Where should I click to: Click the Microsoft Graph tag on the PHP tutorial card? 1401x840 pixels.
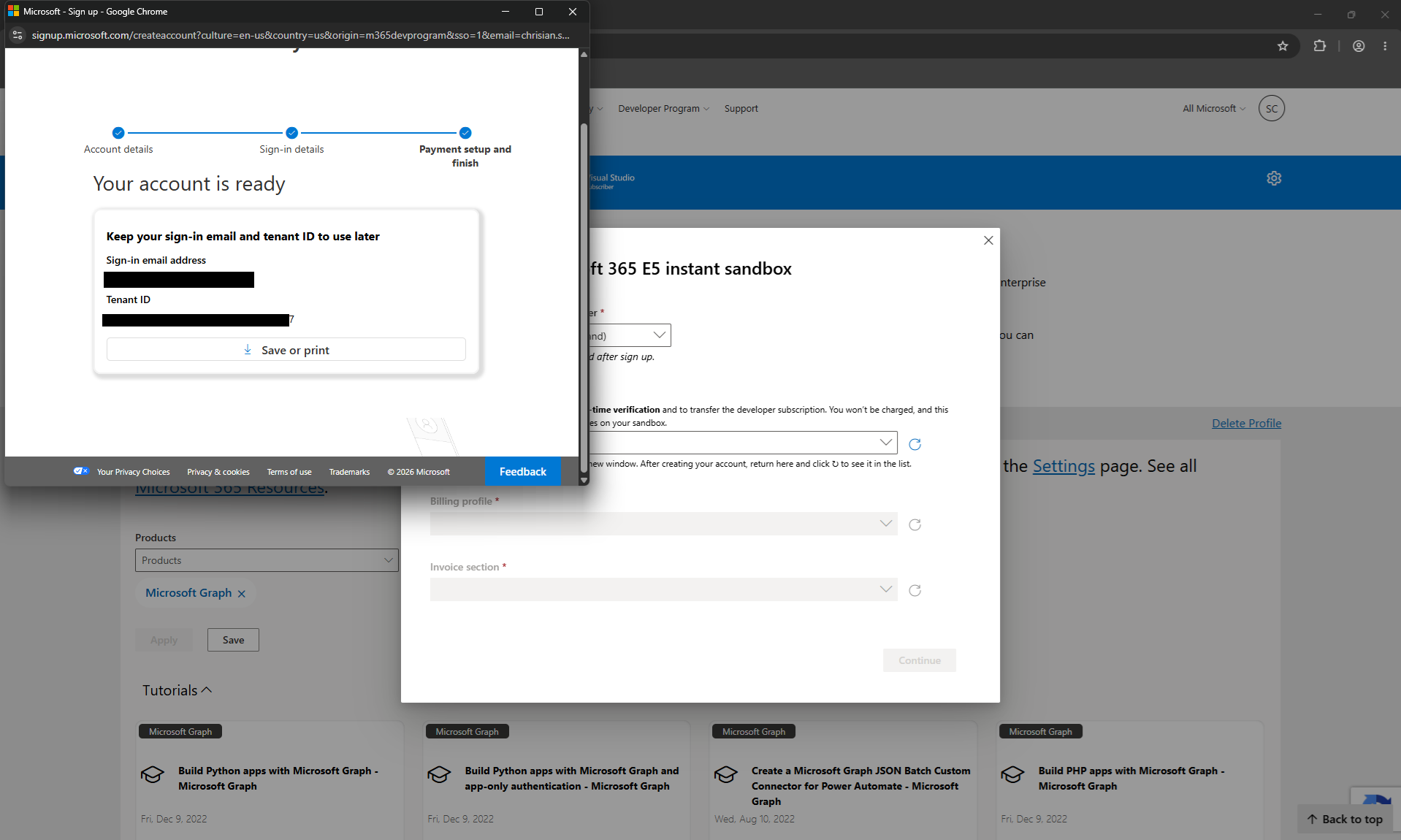[1040, 732]
